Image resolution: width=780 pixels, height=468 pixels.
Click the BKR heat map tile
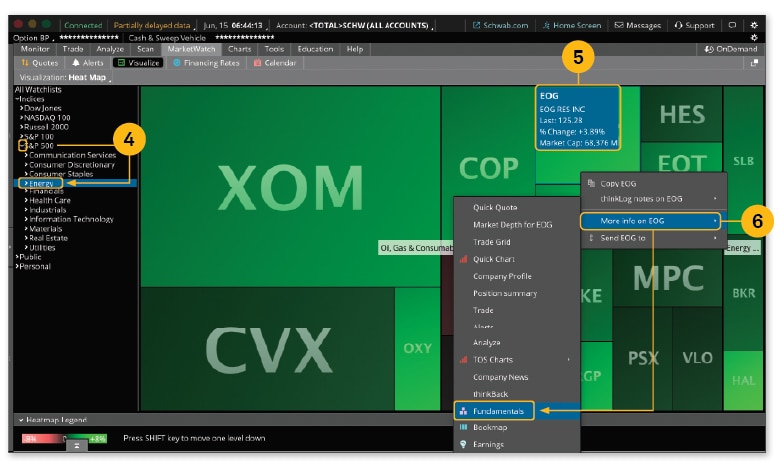[x=743, y=293]
